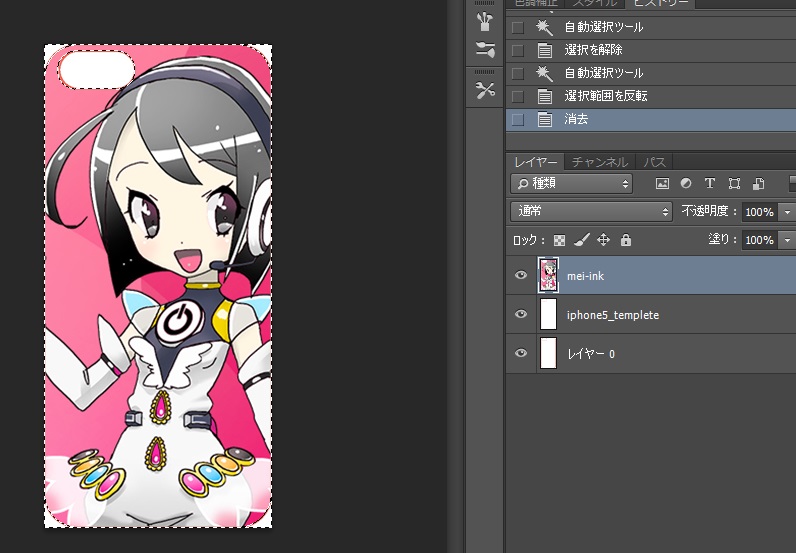
Task: Click the 不透明度 100% value field
Action: (x=759, y=212)
